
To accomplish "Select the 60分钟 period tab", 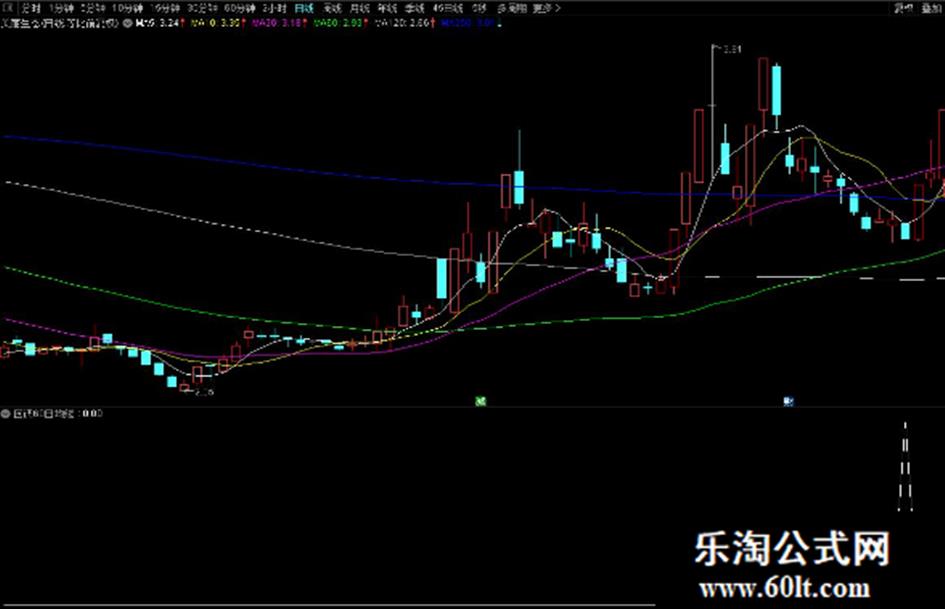I will coord(239,8).
